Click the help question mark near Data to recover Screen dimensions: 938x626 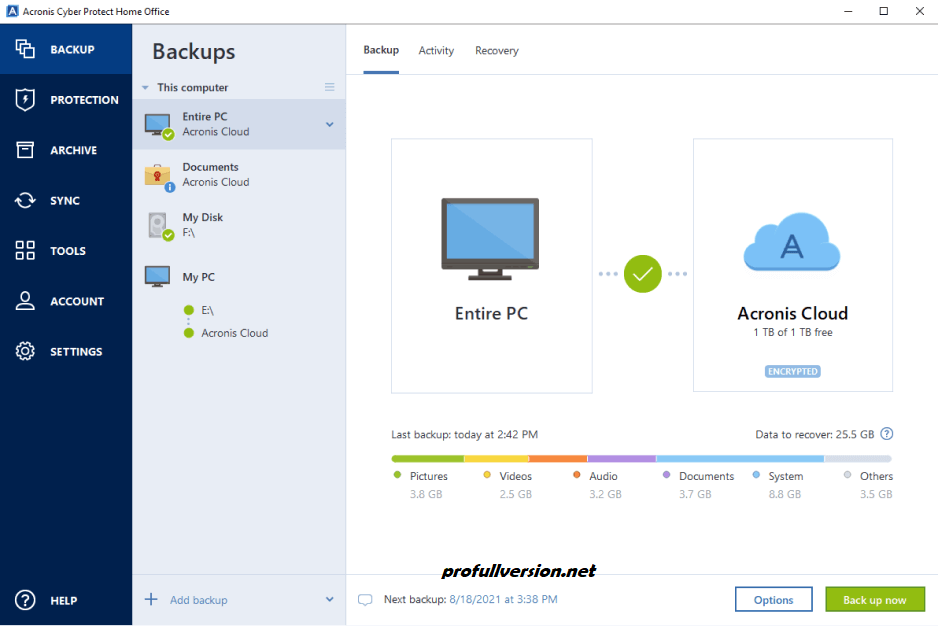pyautogui.click(x=886, y=434)
